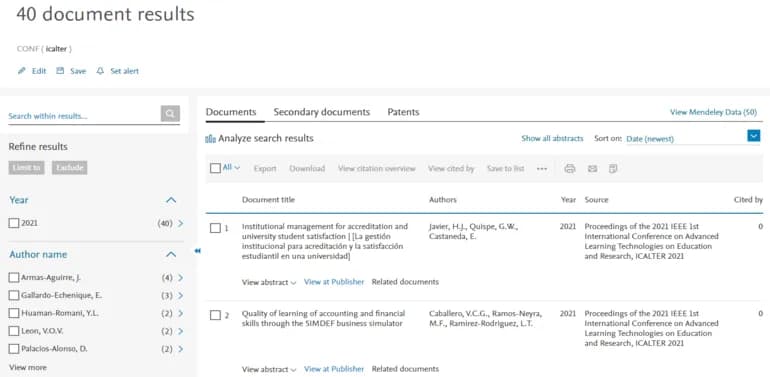Expand View abstract for document 1

tap(269, 282)
